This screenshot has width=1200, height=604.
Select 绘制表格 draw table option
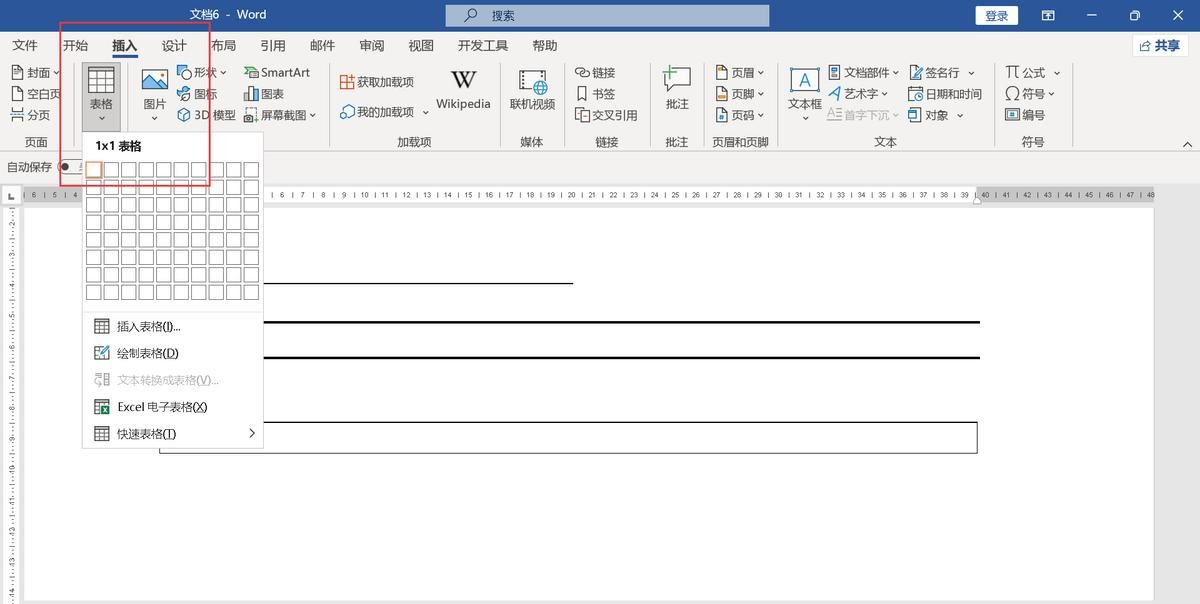pyautogui.click(x=147, y=353)
